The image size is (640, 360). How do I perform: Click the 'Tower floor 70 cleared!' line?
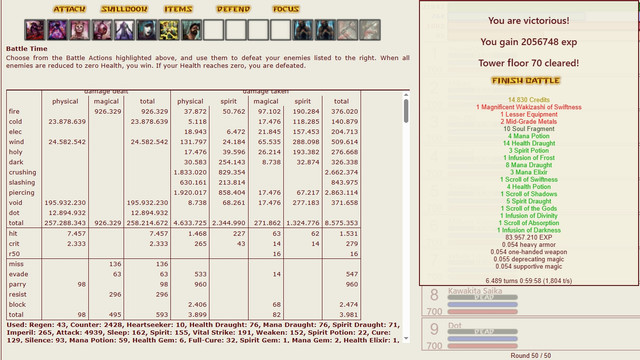point(529,63)
